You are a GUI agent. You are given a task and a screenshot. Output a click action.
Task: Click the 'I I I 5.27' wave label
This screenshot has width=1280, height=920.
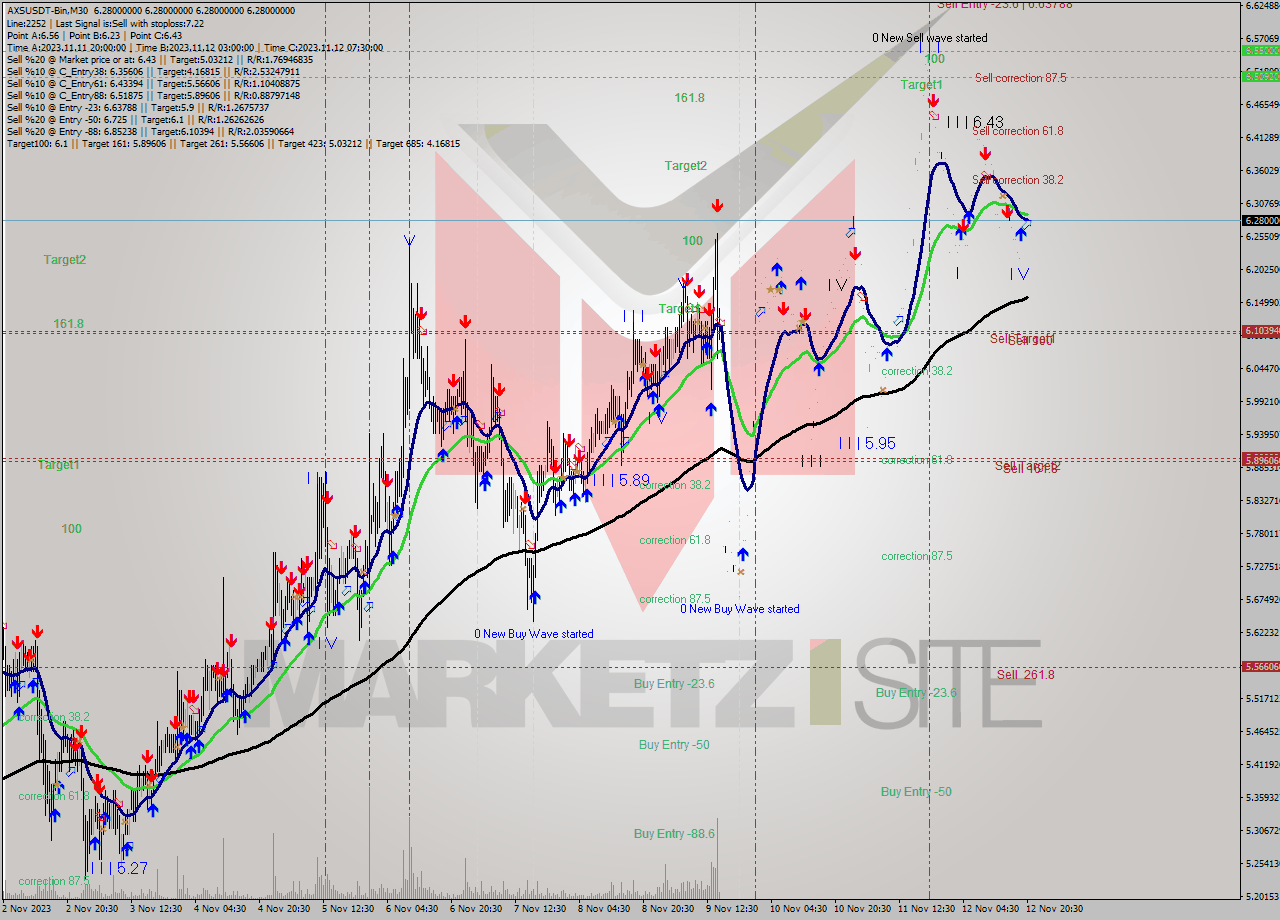pyautogui.click(x=118, y=868)
